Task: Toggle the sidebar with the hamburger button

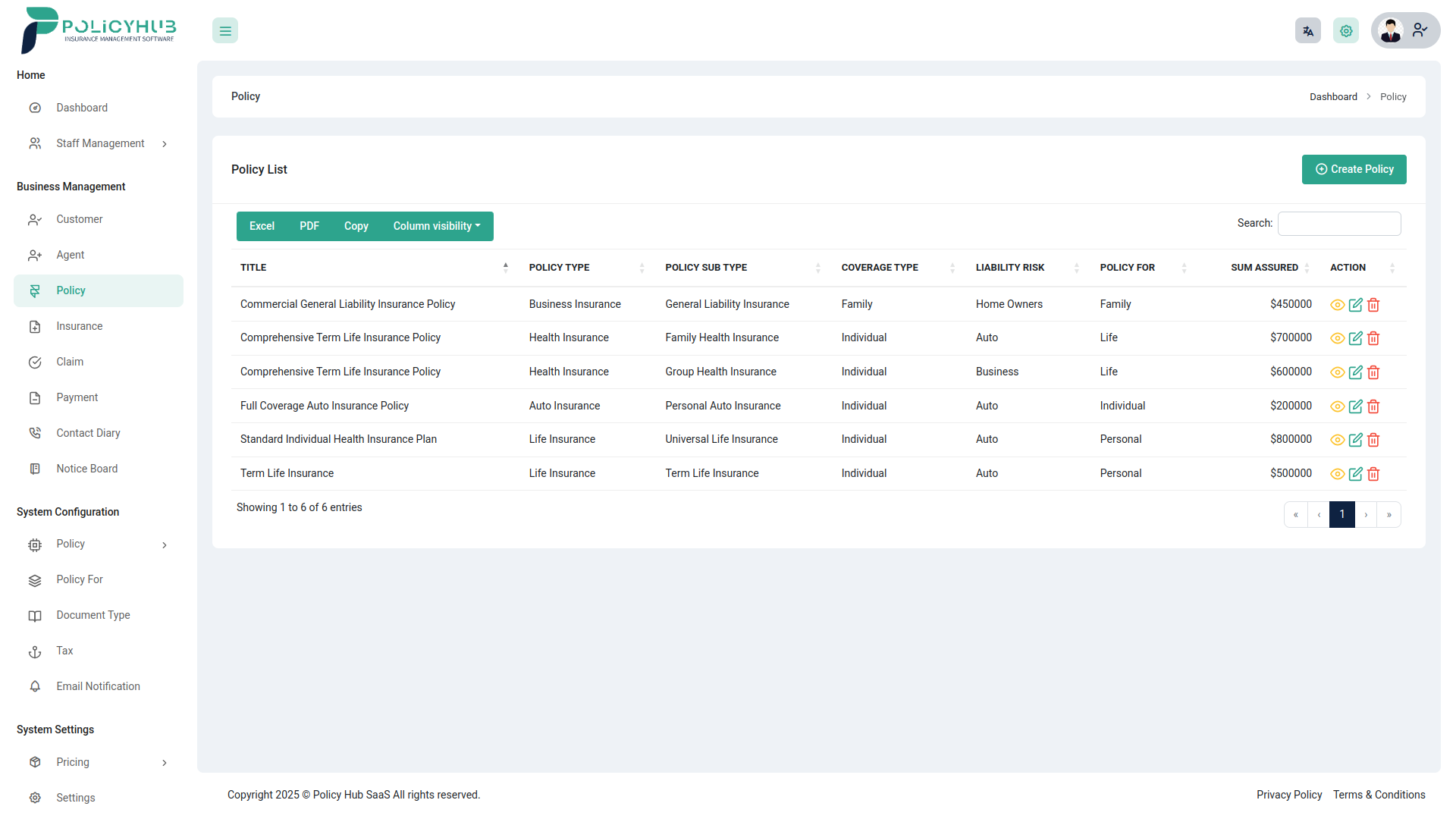Action: [224, 30]
